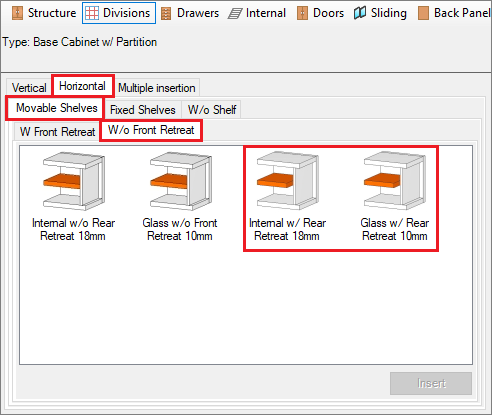This screenshot has width=492, height=415.
Task: Select the Movable Shelves tab
Action: tap(55, 108)
